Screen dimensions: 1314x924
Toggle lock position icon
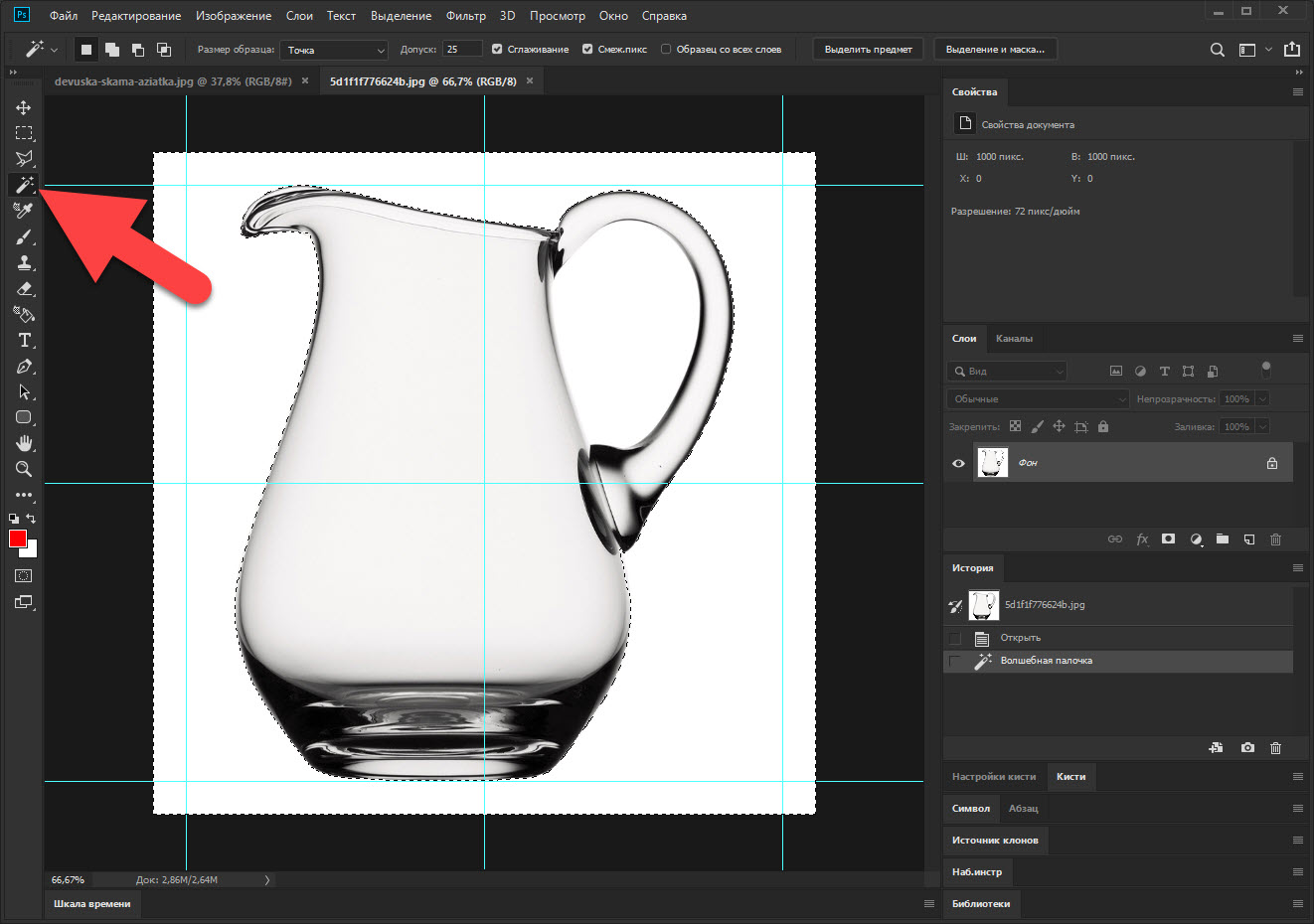1059,426
